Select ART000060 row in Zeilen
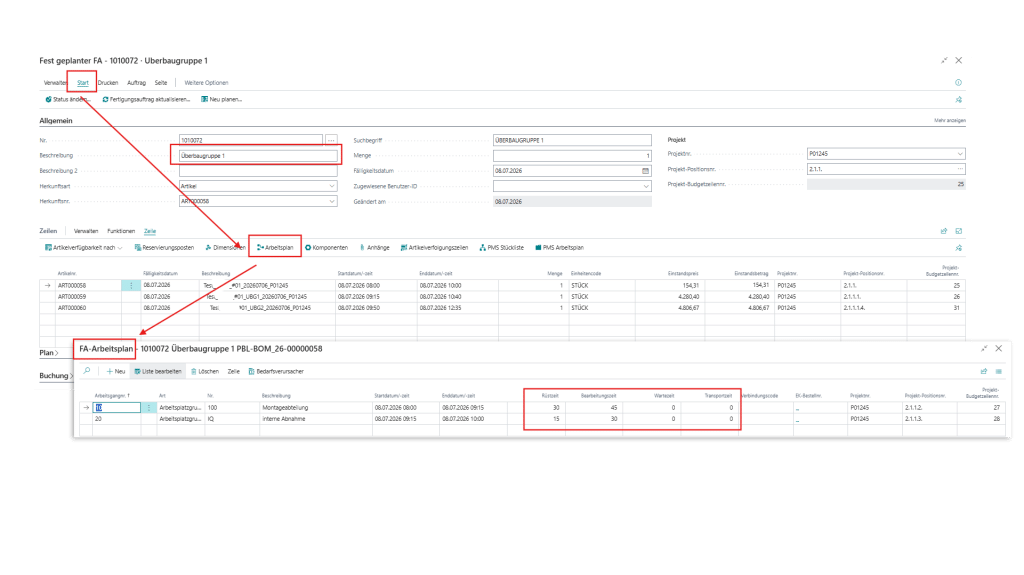This screenshot has height=575, width=1024. pos(502,308)
